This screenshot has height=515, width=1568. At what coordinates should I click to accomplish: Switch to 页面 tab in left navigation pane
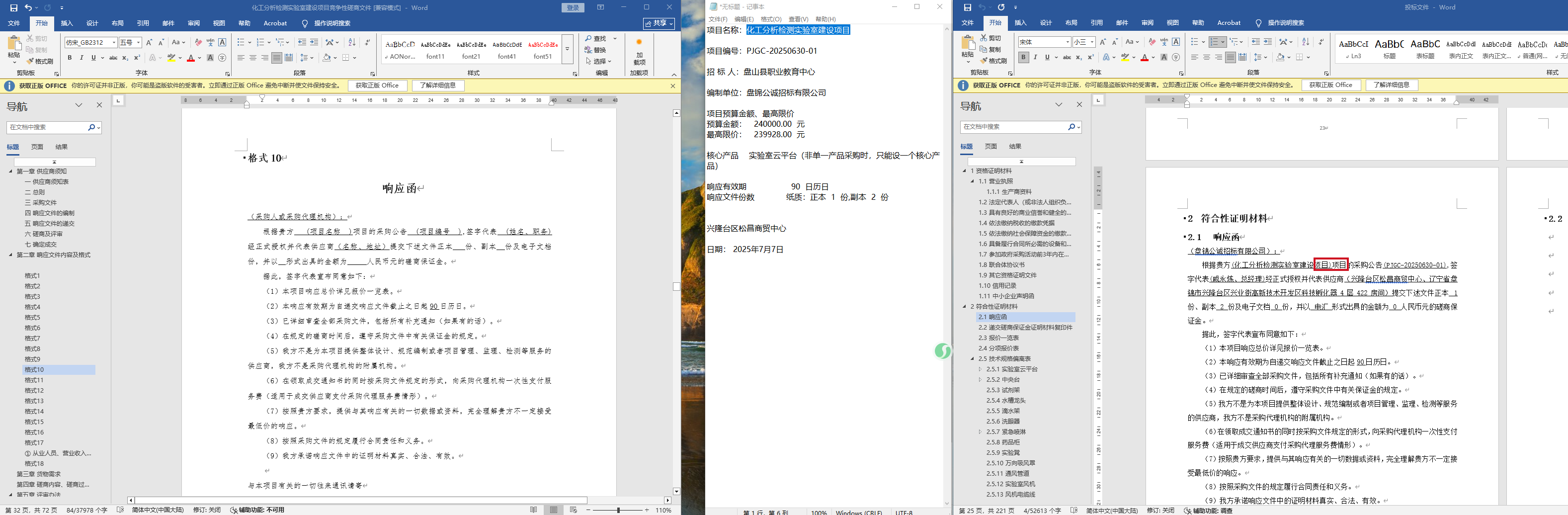coord(37,147)
